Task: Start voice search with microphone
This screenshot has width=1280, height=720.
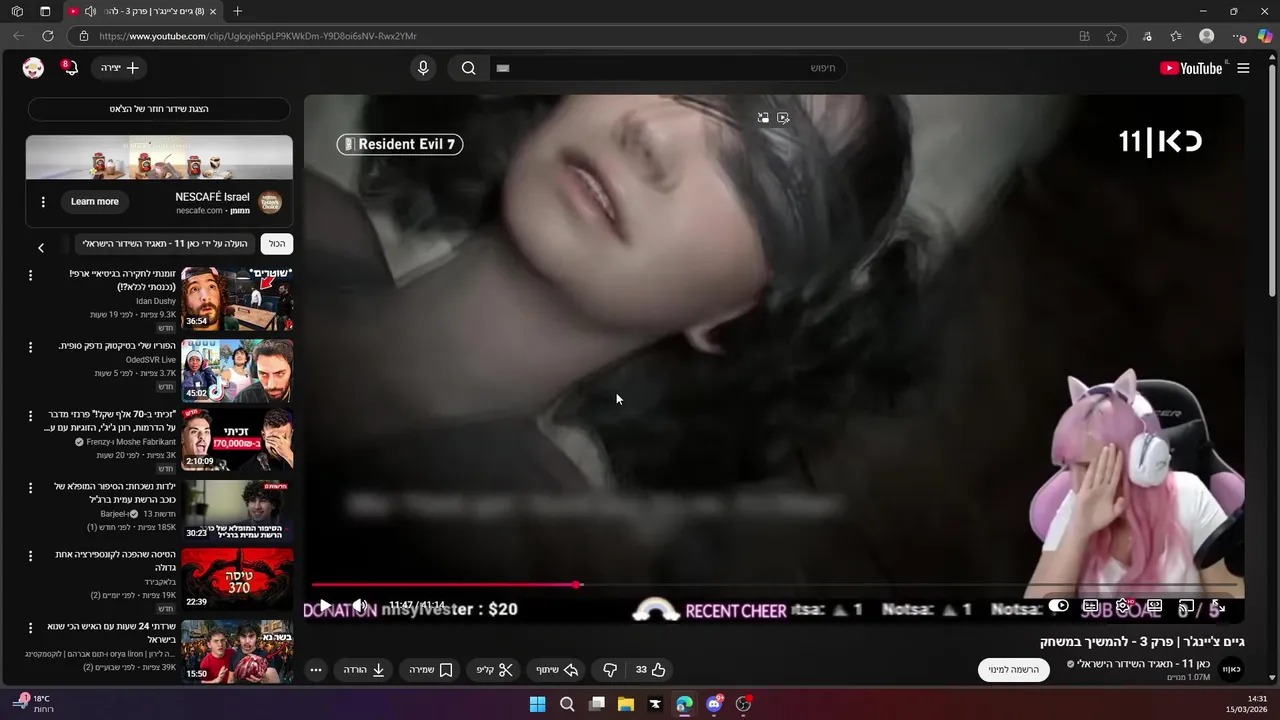Action: coord(423,68)
